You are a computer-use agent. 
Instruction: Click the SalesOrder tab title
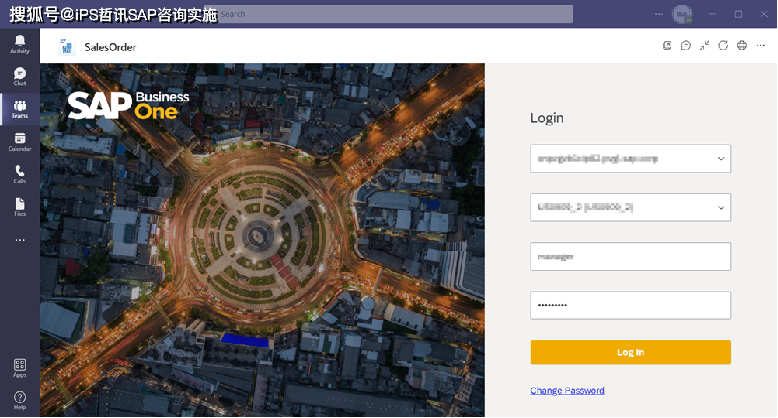pos(110,47)
